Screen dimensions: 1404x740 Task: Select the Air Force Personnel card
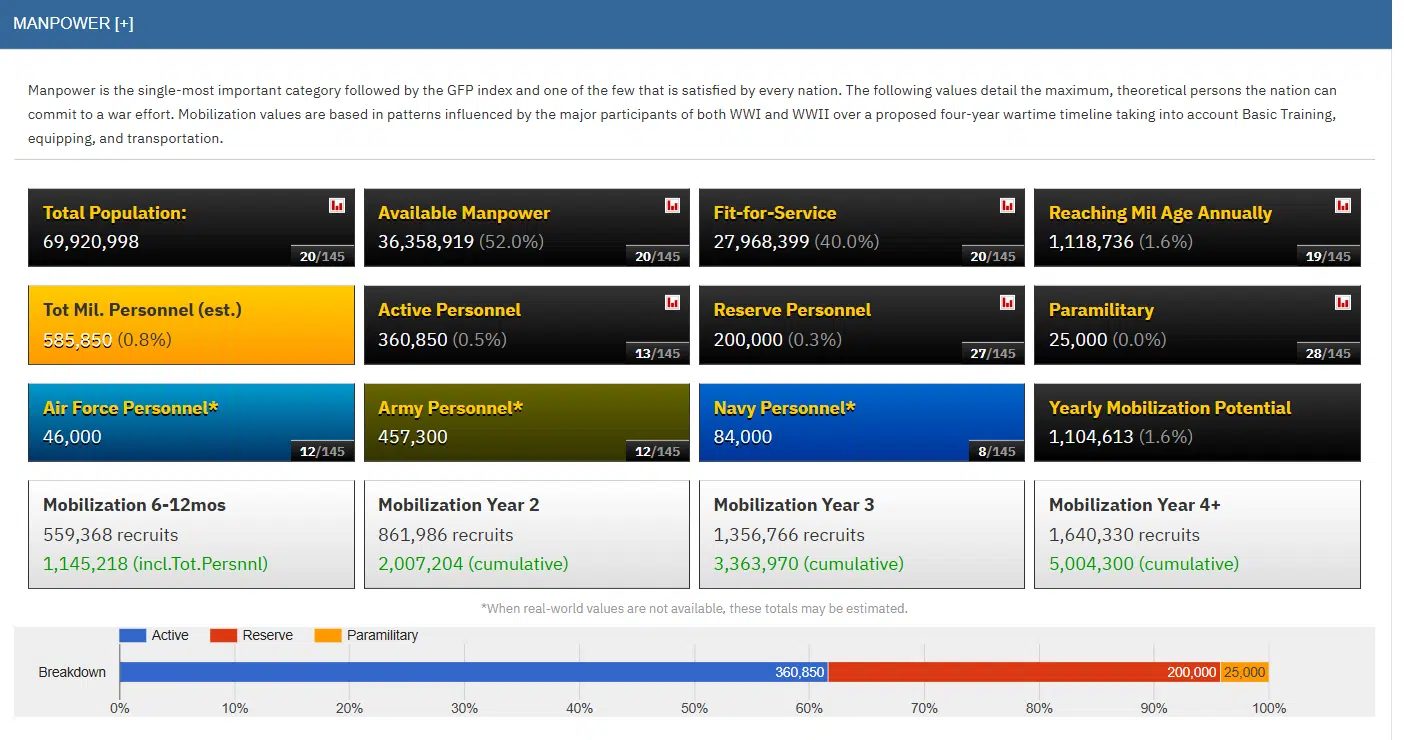point(191,422)
